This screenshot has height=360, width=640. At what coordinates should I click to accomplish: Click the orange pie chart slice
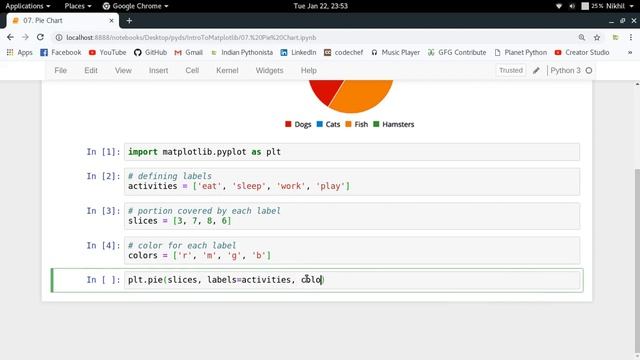tap(363, 96)
